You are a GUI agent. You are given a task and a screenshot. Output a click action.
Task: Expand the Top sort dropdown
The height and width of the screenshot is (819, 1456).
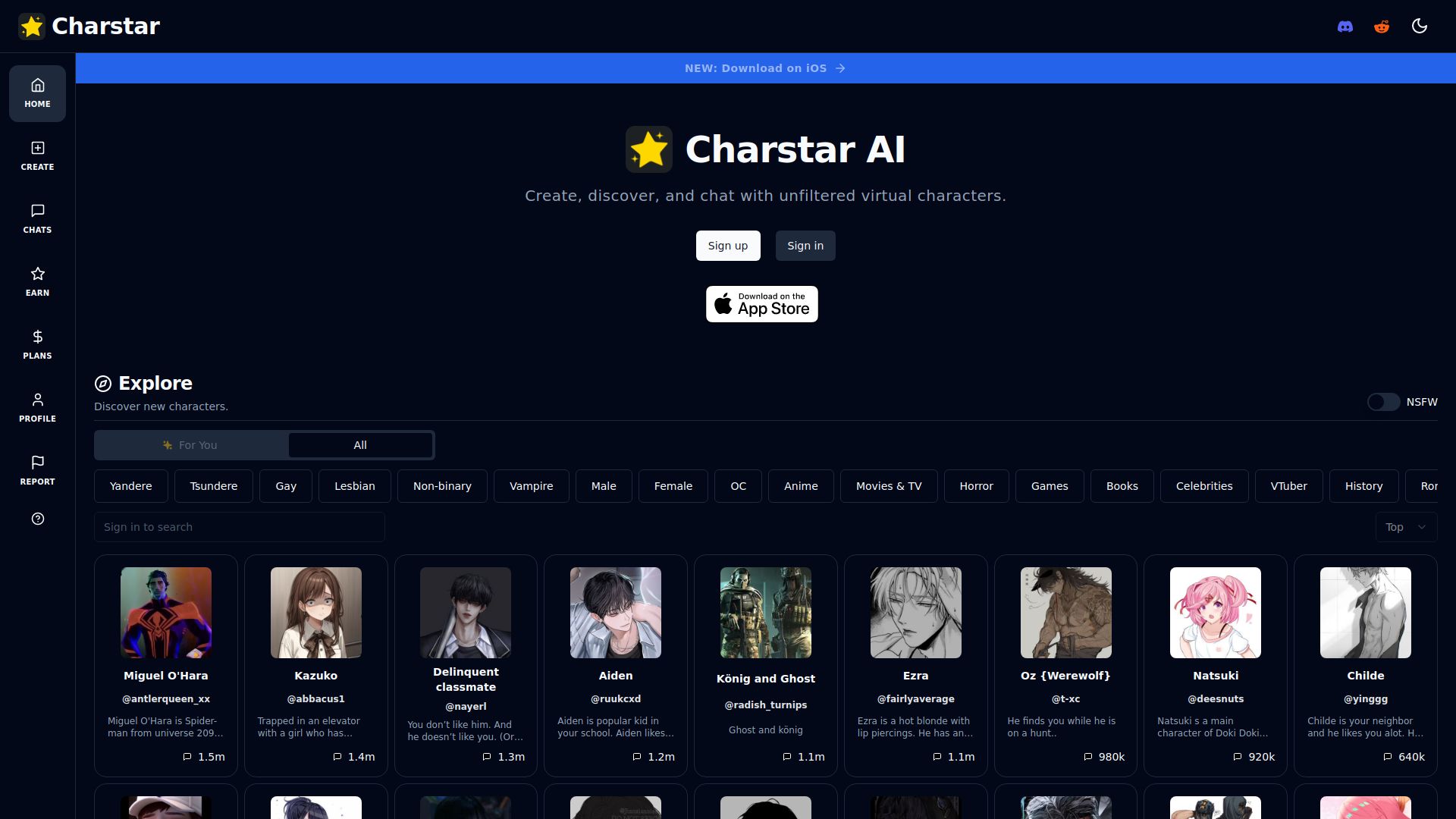(x=1406, y=527)
